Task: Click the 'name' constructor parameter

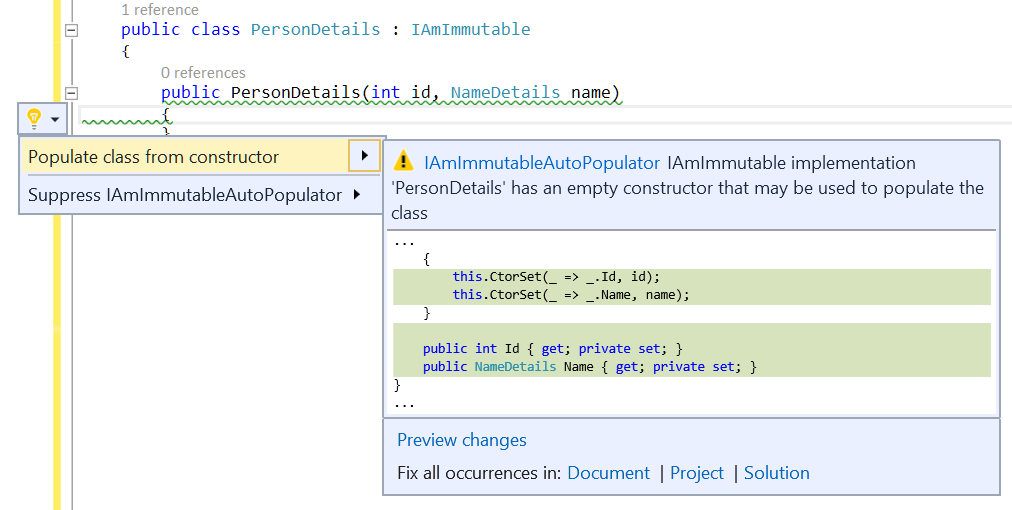Action: (591, 92)
